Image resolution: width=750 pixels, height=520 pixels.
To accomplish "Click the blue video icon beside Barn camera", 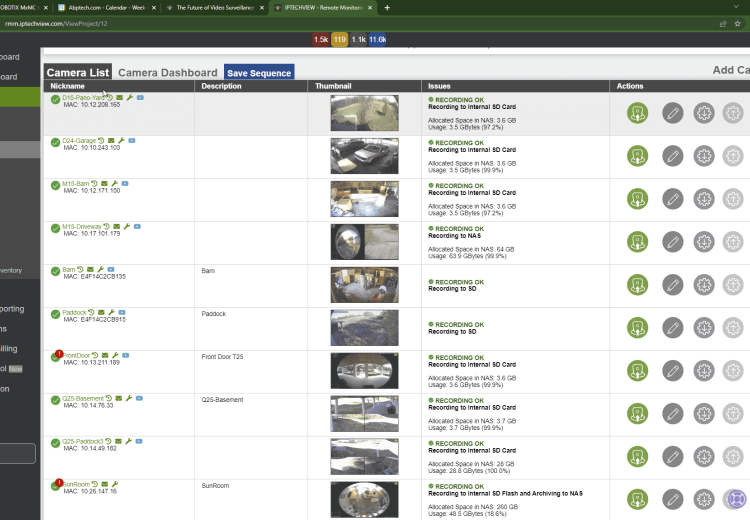I will tap(113, 270).
